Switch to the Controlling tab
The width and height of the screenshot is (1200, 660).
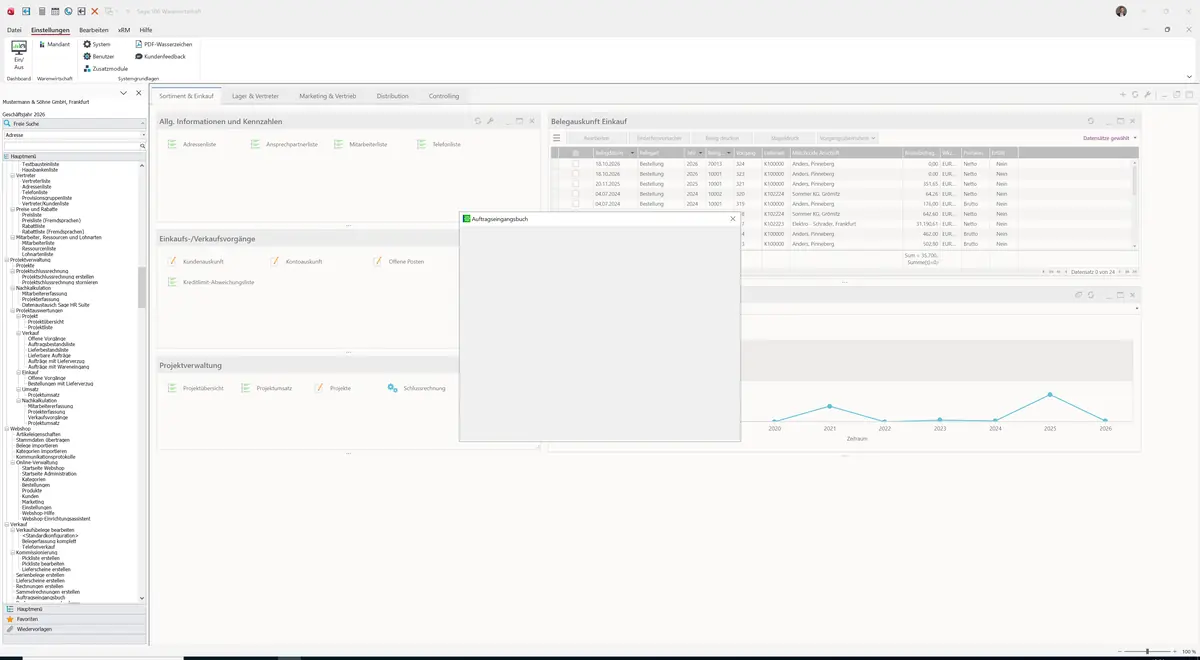tap(444, 96)
